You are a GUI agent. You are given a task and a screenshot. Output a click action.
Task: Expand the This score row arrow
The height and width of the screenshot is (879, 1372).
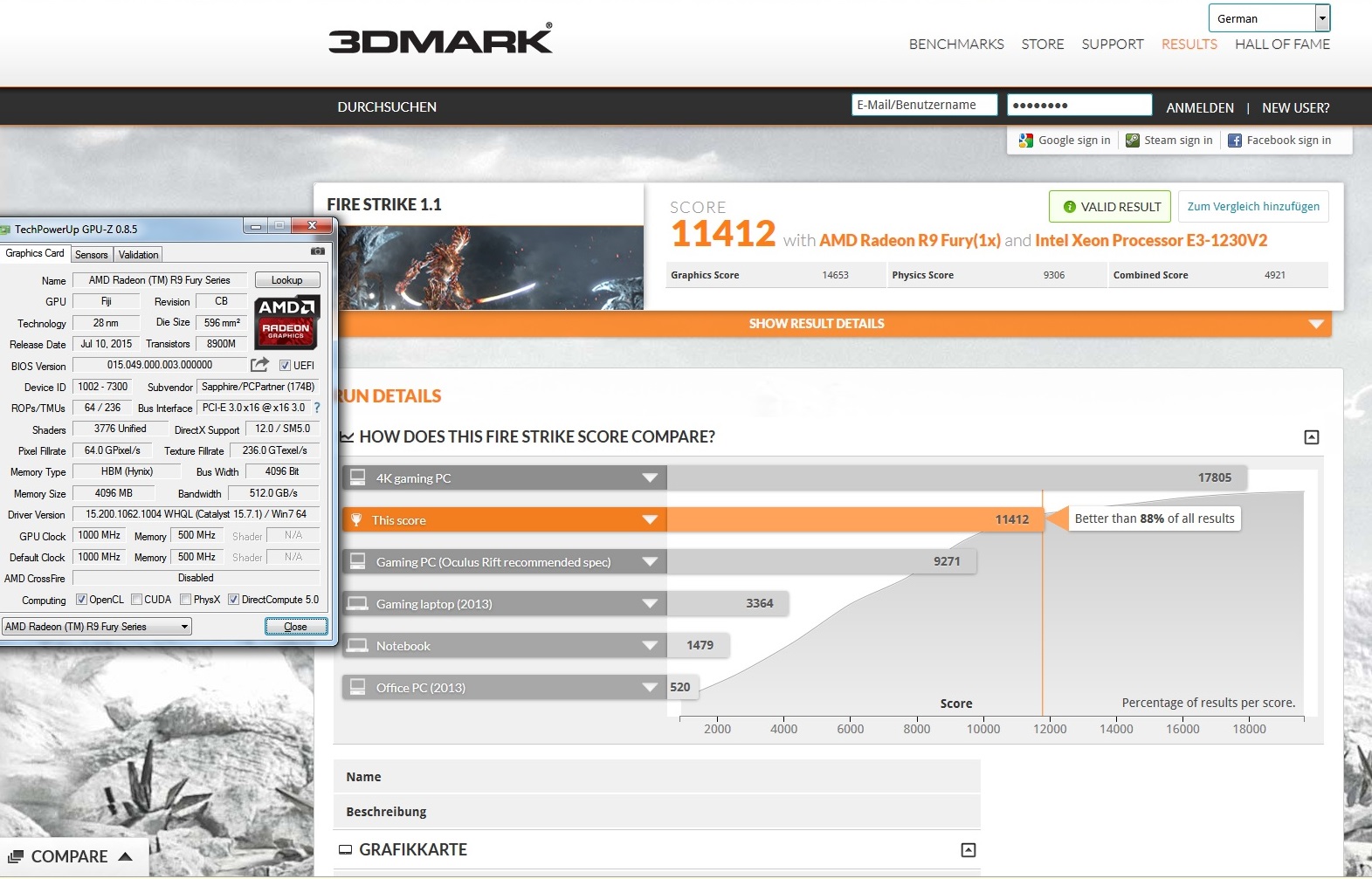pos(649,519)
